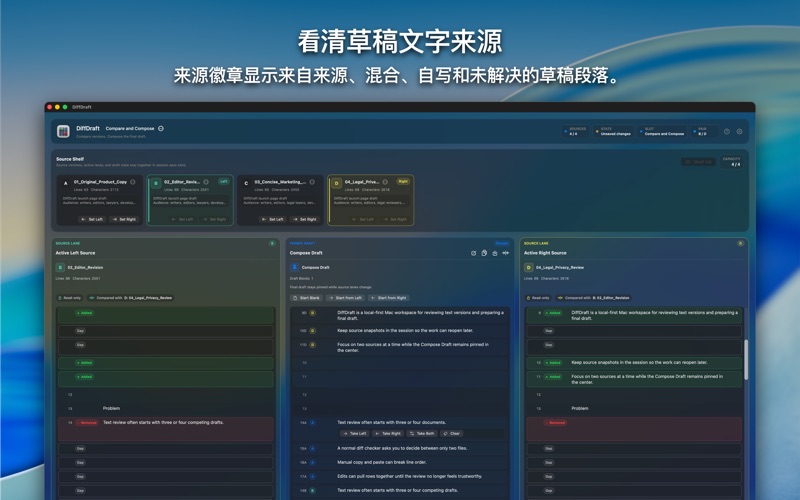Clear draft row 14A
The height and width of the screenshot is (500, 800).
(x=451, y=434)
